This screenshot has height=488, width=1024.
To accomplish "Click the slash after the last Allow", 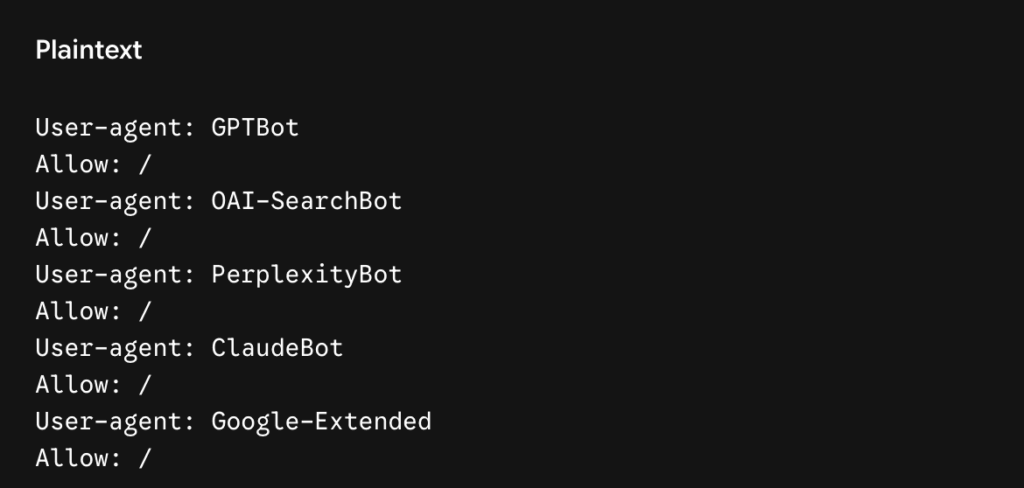I will tap(145, 458).
